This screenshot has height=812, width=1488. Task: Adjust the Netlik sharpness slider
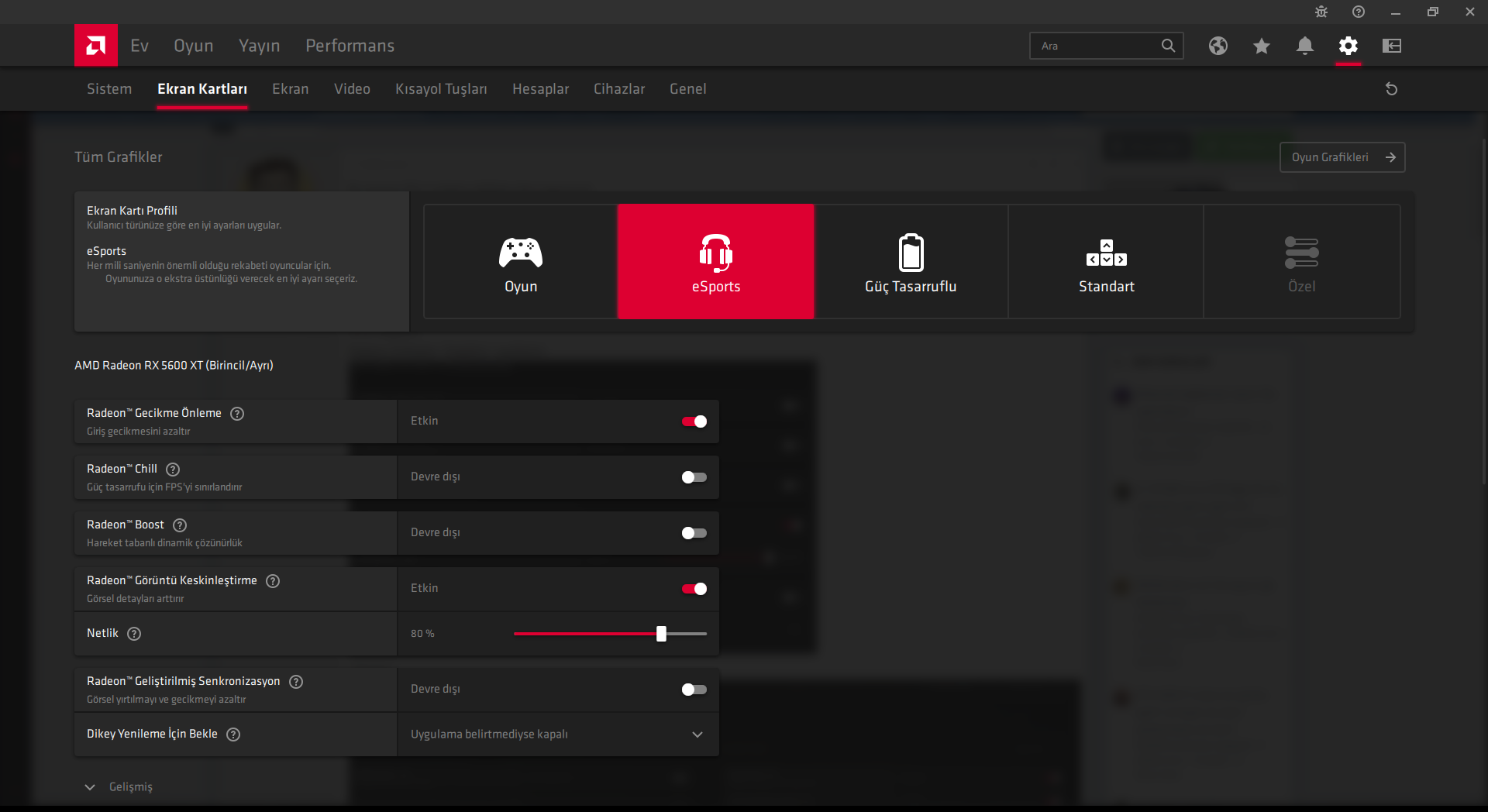point(660,634)
